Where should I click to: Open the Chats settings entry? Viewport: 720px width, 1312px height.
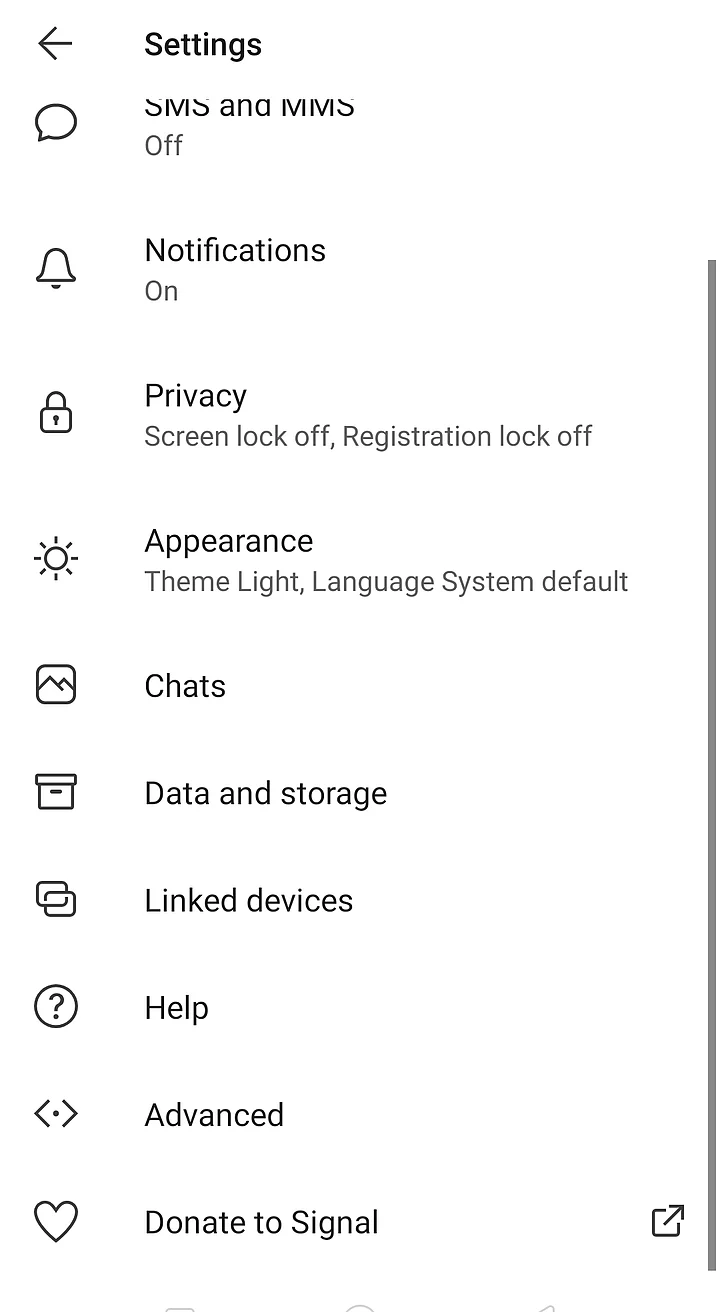185,686
